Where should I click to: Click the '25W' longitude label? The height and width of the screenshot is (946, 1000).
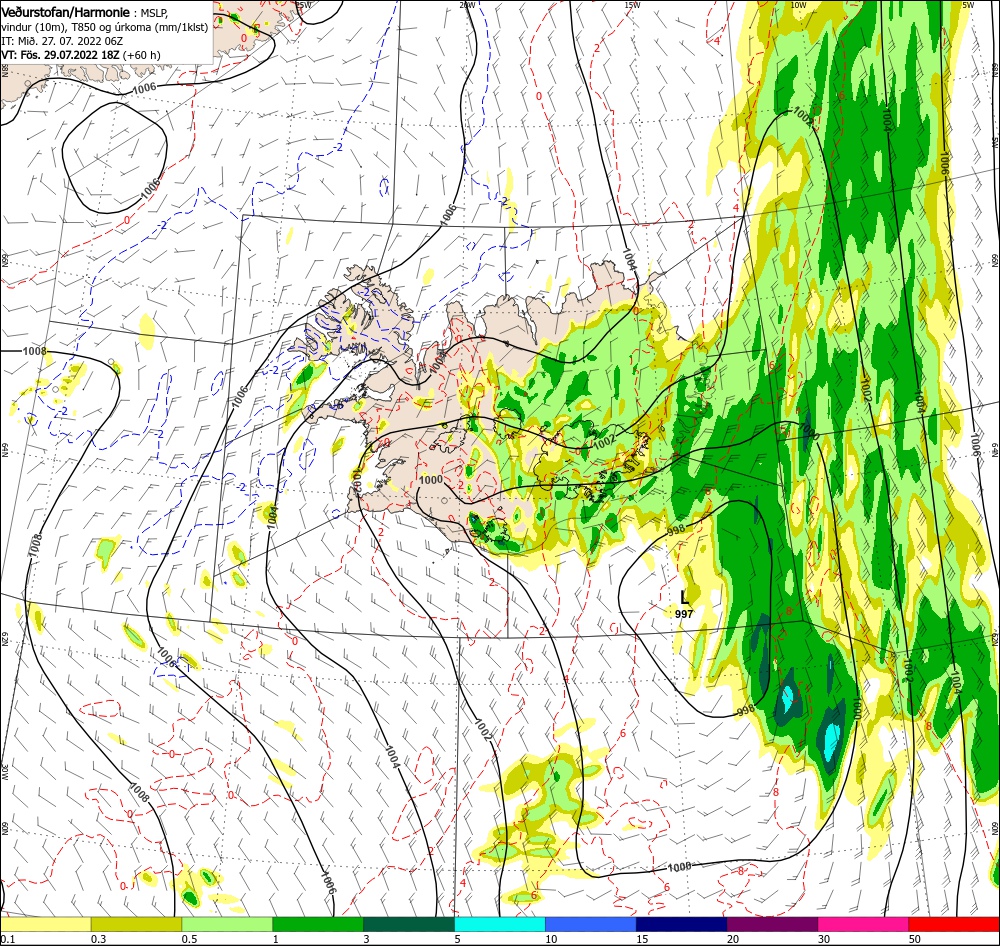(305, 5)
